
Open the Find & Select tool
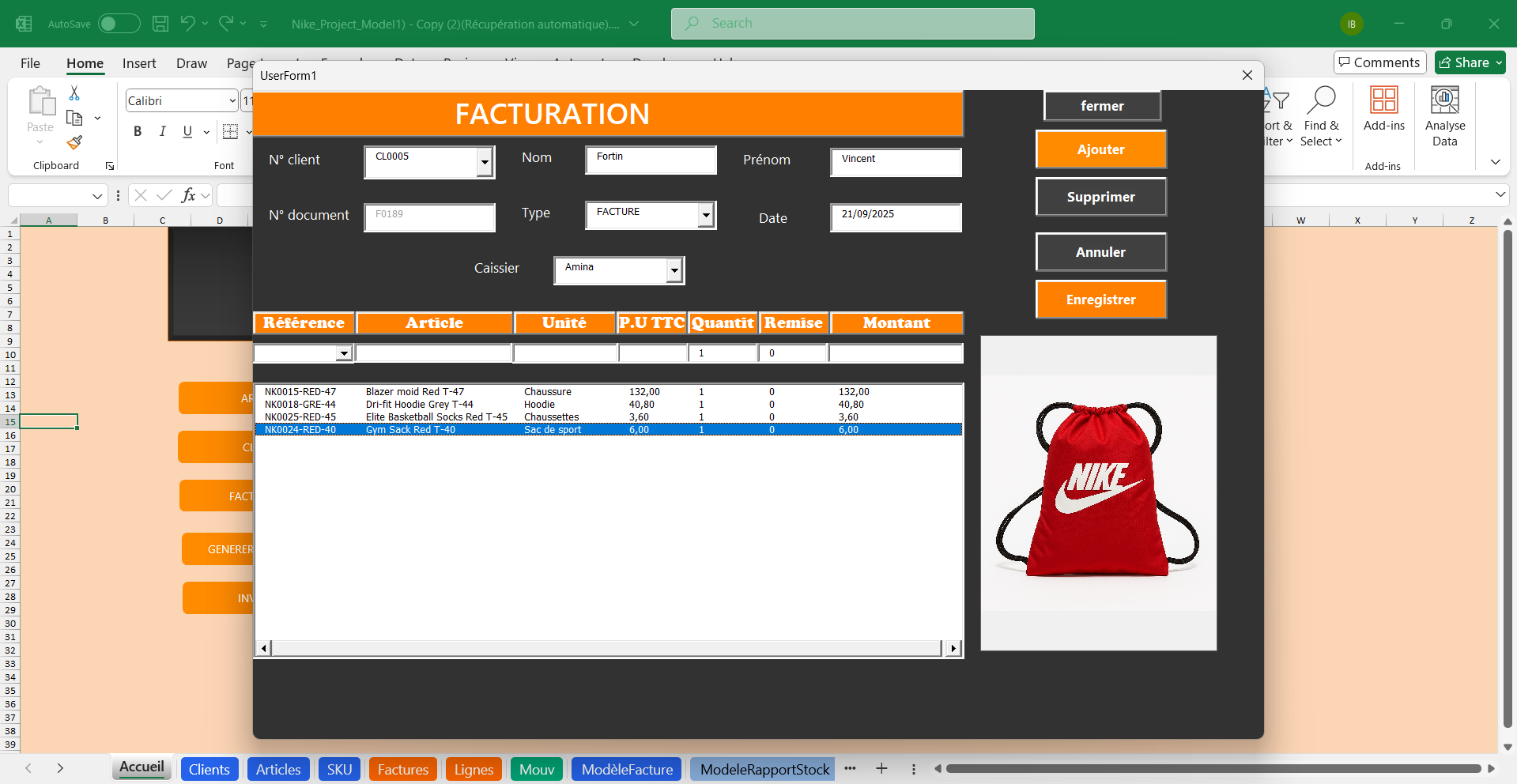(1322, 117)
